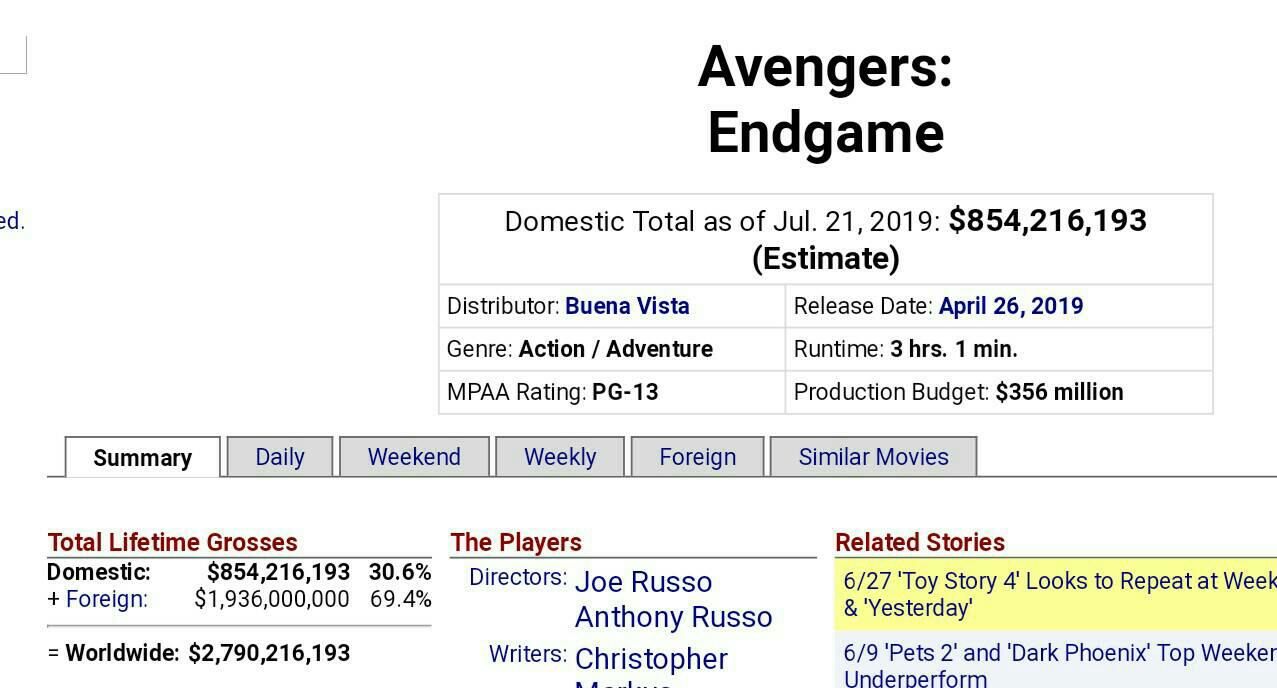Click writer Christopher Markus link
This screenshot has width=1277, height=688.
coord(651,660)
